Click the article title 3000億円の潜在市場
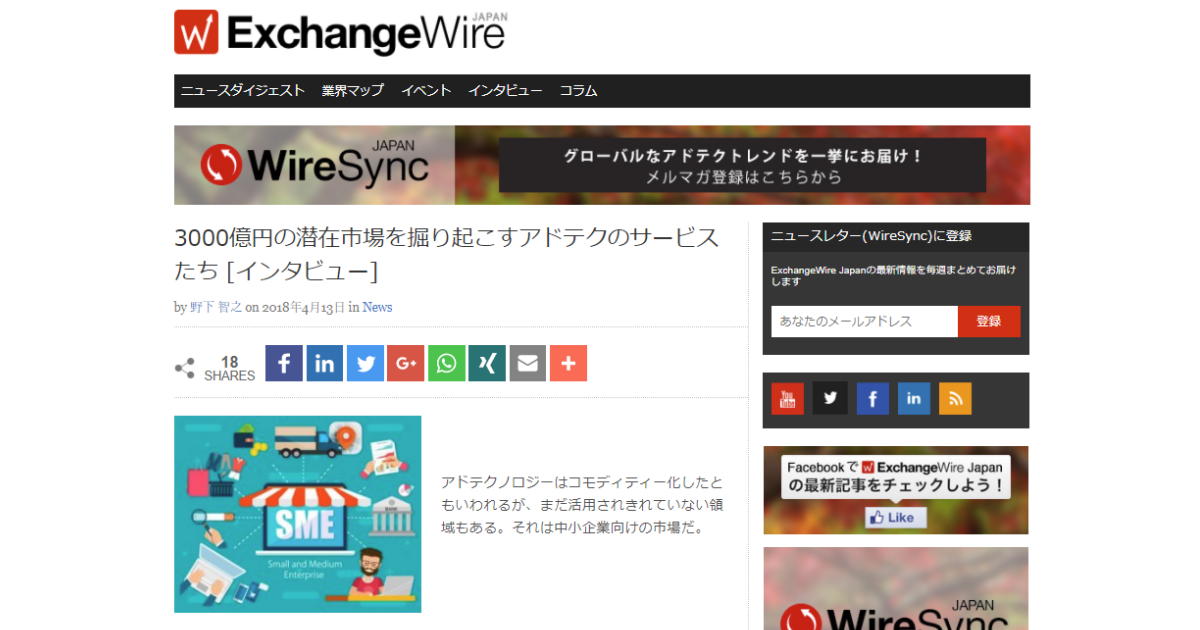Viewport: 1200px width, 630px height. coord(446,254)
